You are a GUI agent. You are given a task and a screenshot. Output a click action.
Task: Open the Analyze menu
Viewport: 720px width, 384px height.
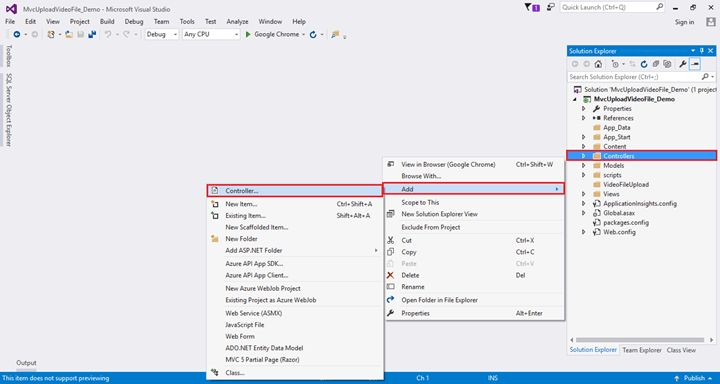click(x=237, y=22)
